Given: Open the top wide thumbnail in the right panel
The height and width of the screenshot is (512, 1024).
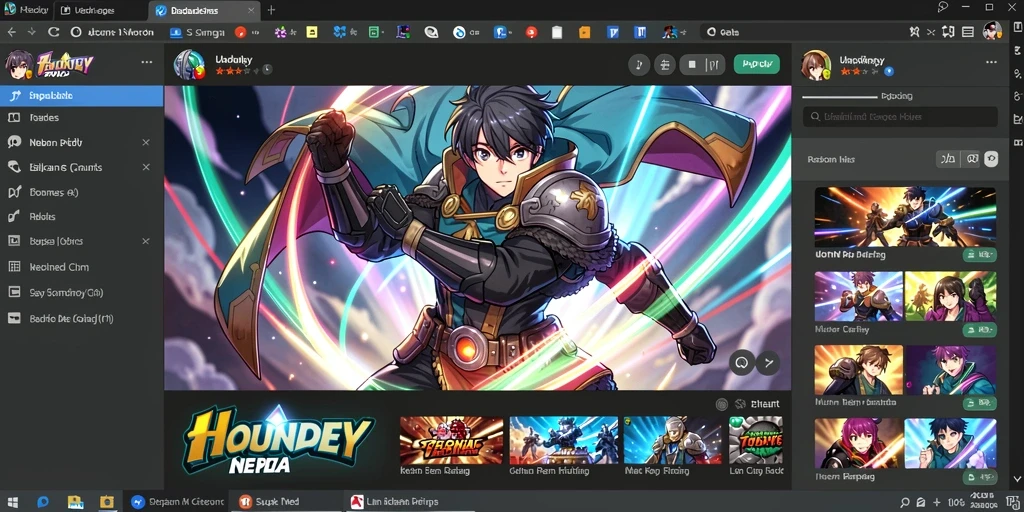Looking at the screenshot, I should [x=905, y=217].
